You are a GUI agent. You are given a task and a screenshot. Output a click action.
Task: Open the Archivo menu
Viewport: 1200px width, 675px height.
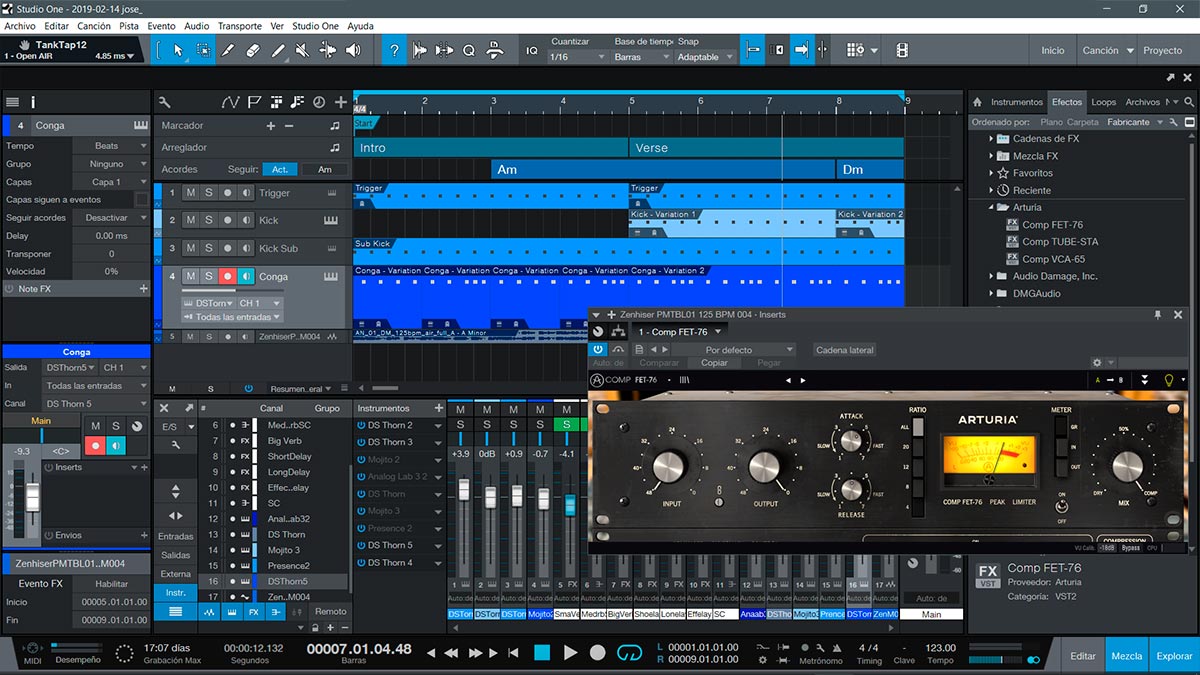[x=20, y=26]
